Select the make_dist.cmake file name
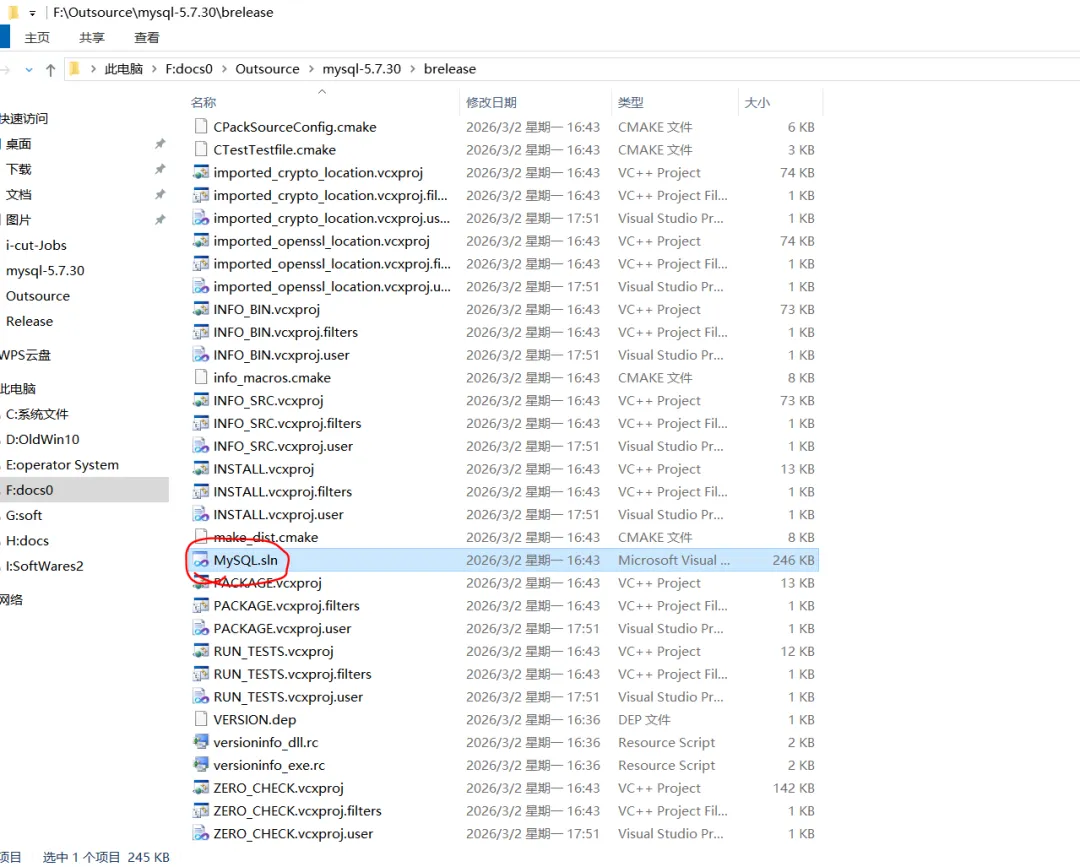 [266, 537]
